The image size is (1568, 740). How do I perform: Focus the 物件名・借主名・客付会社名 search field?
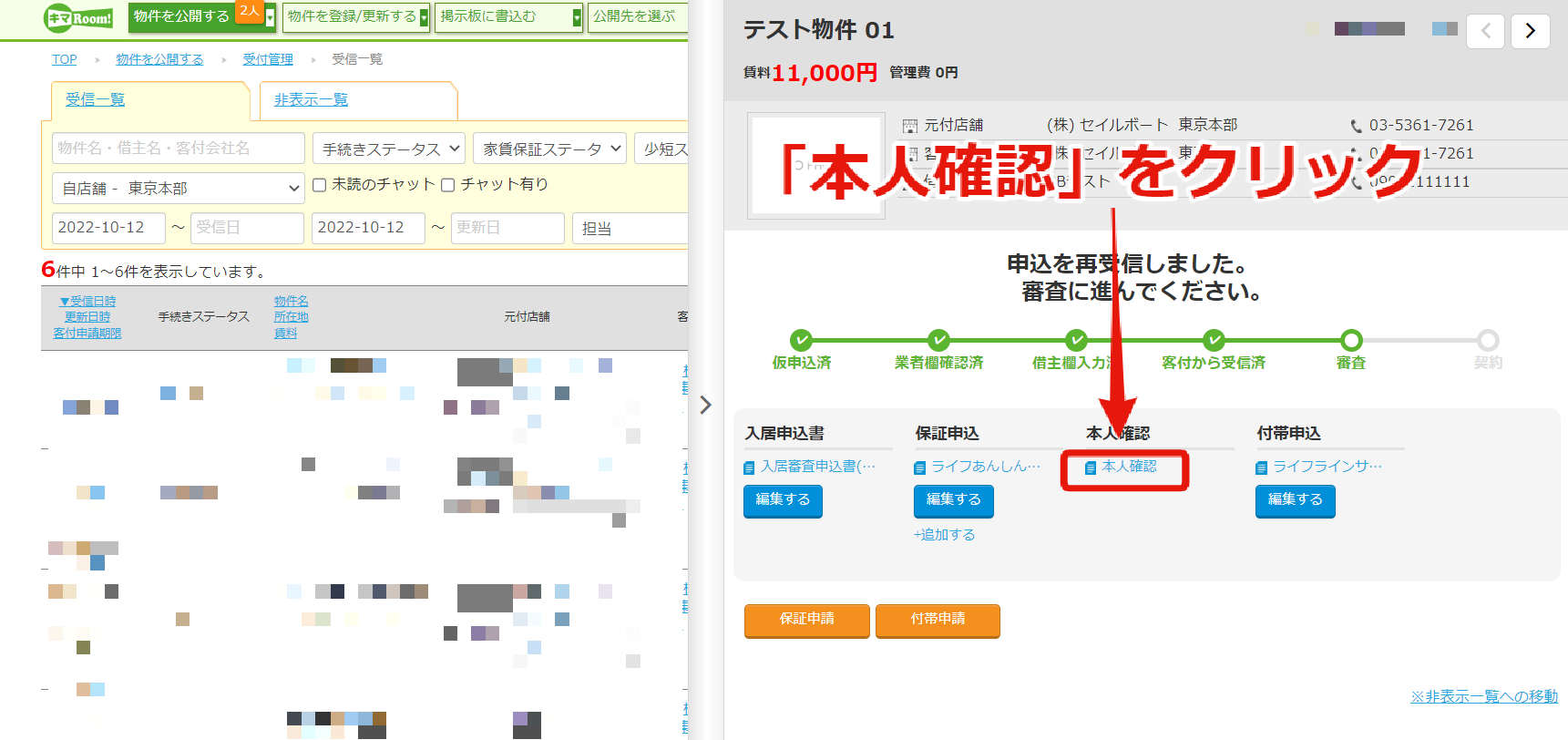click(179, 149)
